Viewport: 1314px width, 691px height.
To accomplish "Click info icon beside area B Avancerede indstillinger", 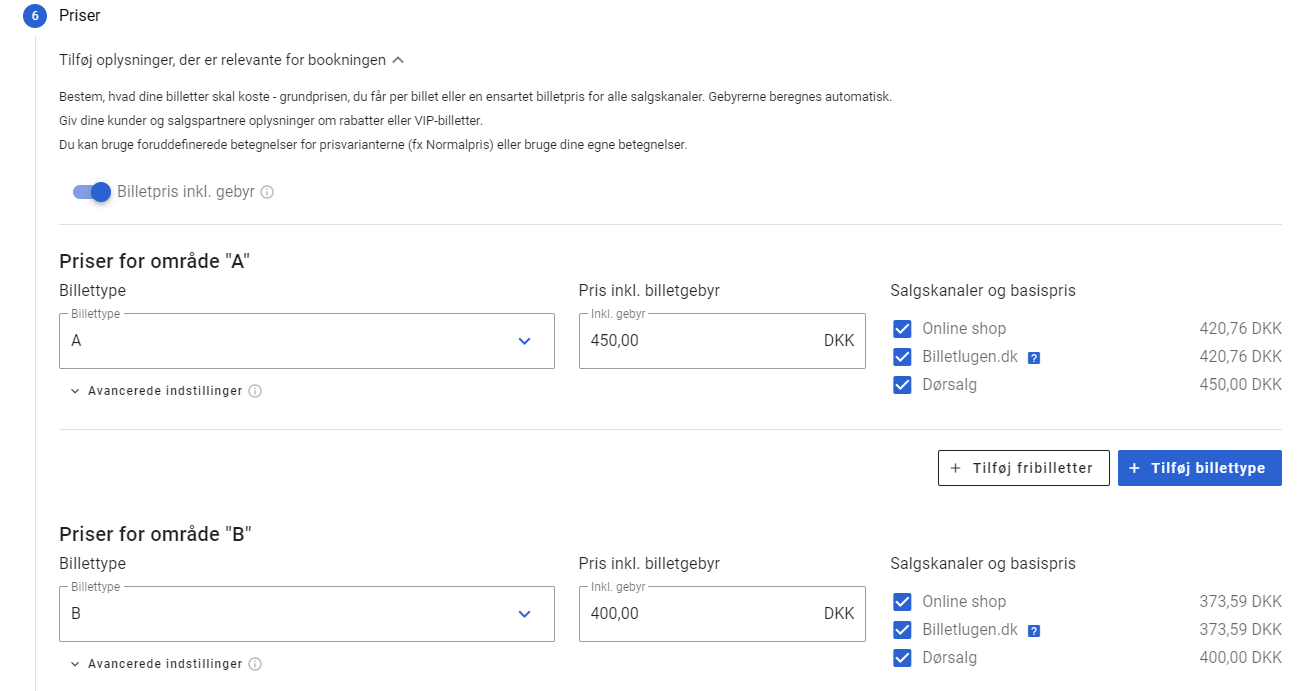I will pyautogui.click(x=255, y=664).
